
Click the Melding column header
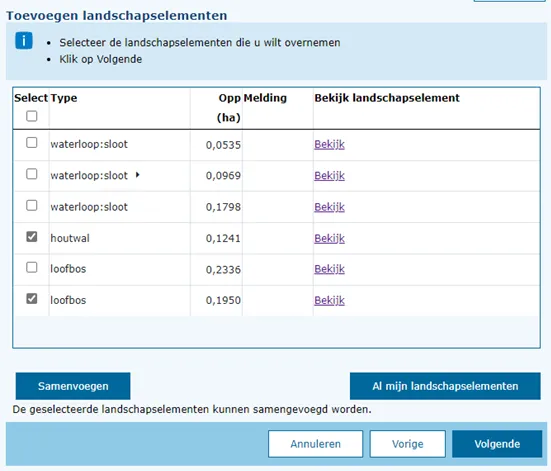[265, 98]
